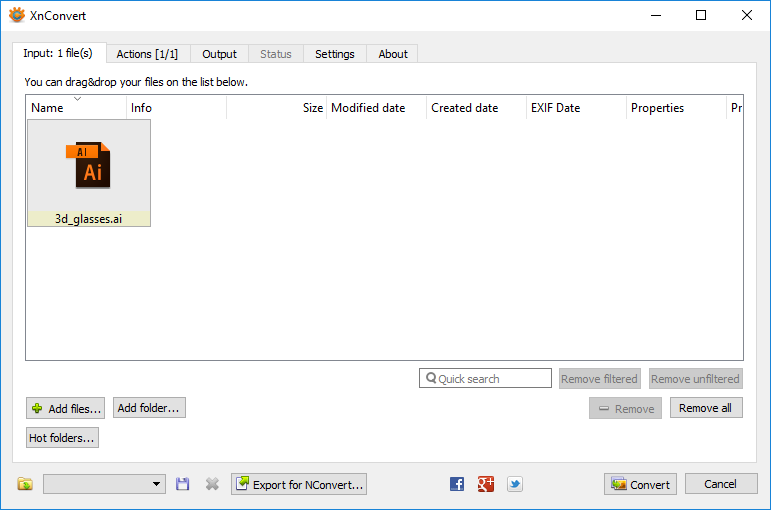Screen dimensions: 771x510
Task: Show the About tab
Action: point(393,54)
